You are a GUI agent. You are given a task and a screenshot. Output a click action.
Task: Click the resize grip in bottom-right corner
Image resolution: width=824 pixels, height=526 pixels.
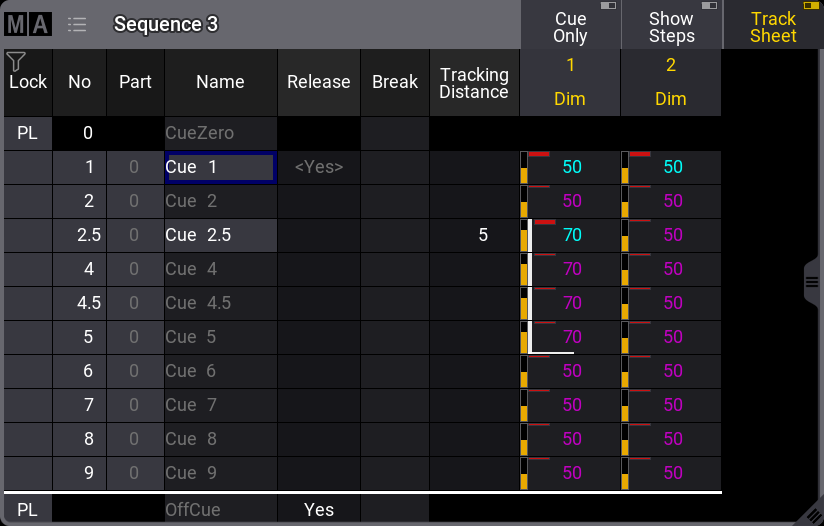(813, 515)
